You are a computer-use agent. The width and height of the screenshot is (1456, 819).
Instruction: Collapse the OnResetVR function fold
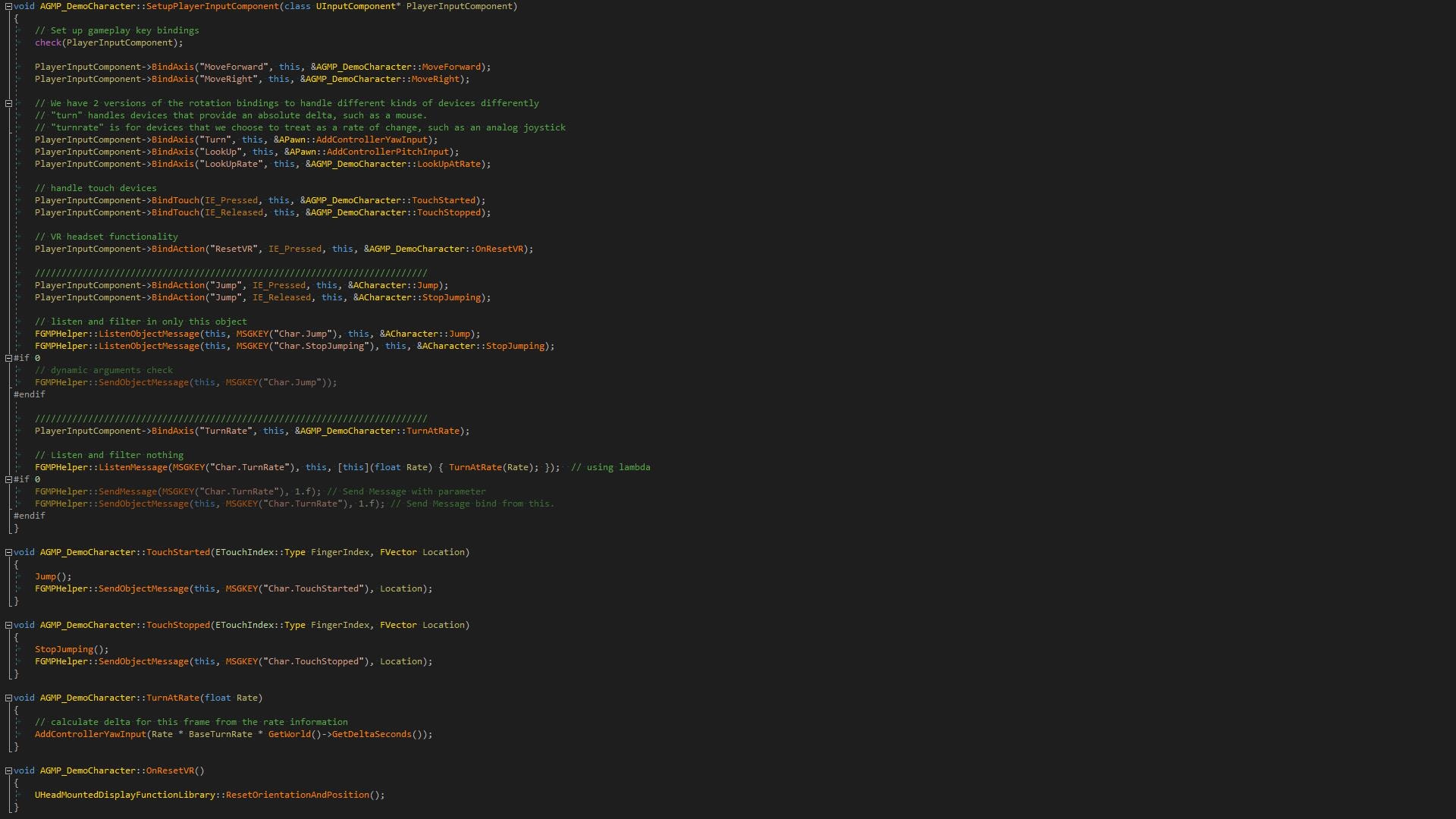tap(9, 770)
